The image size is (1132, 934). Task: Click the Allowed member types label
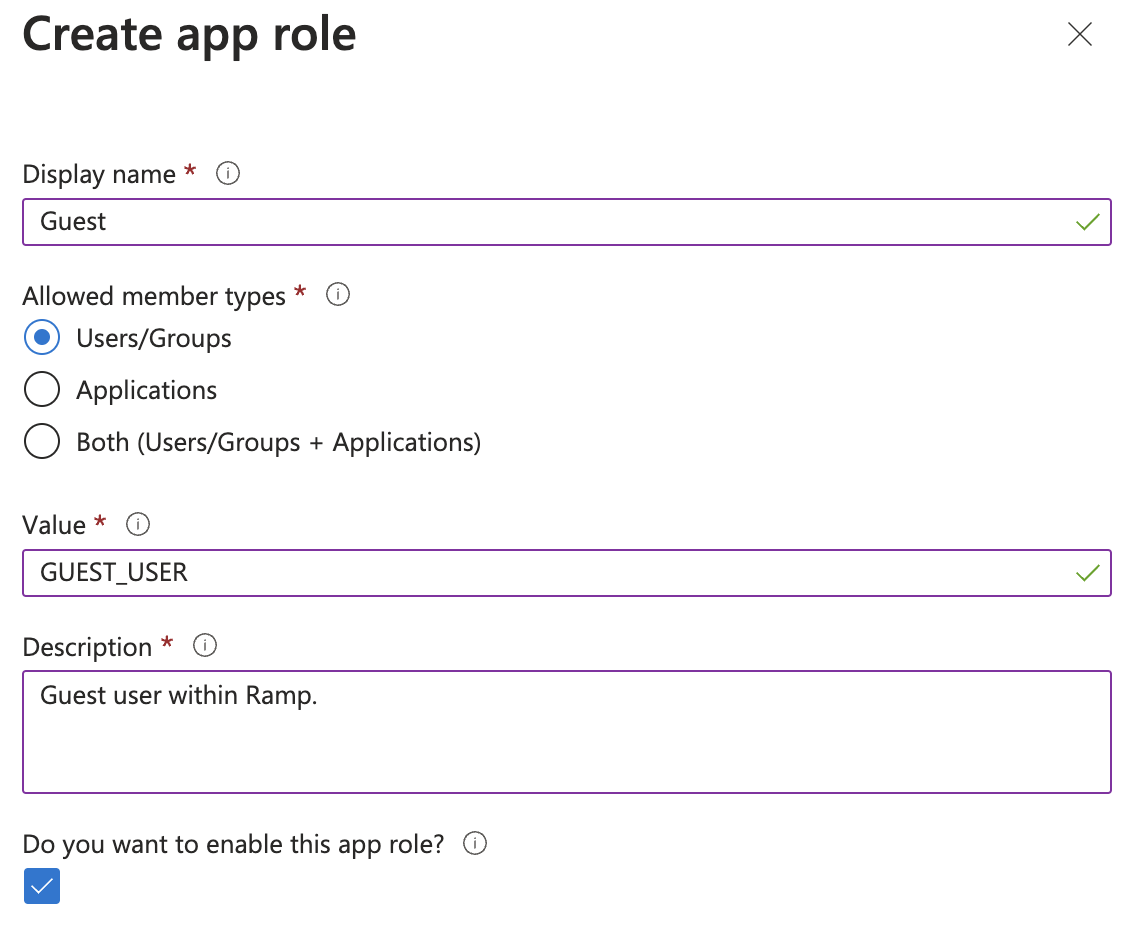click(154, 297)
